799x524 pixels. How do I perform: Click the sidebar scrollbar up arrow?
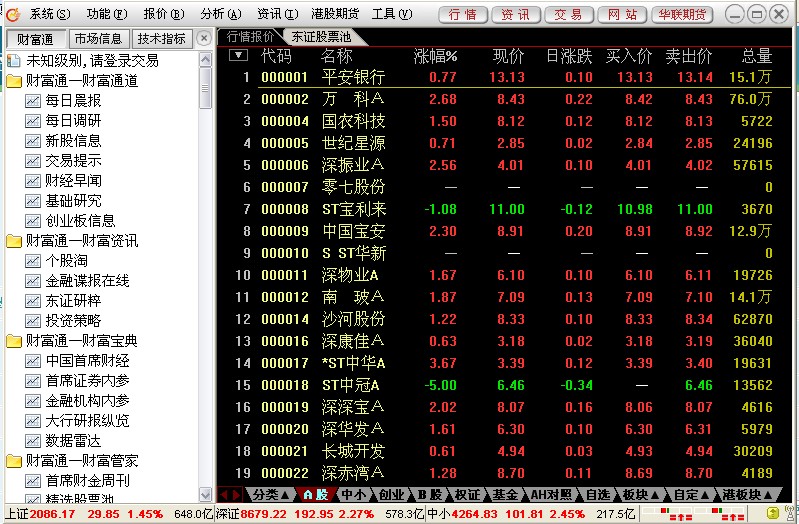coord(205,59)
